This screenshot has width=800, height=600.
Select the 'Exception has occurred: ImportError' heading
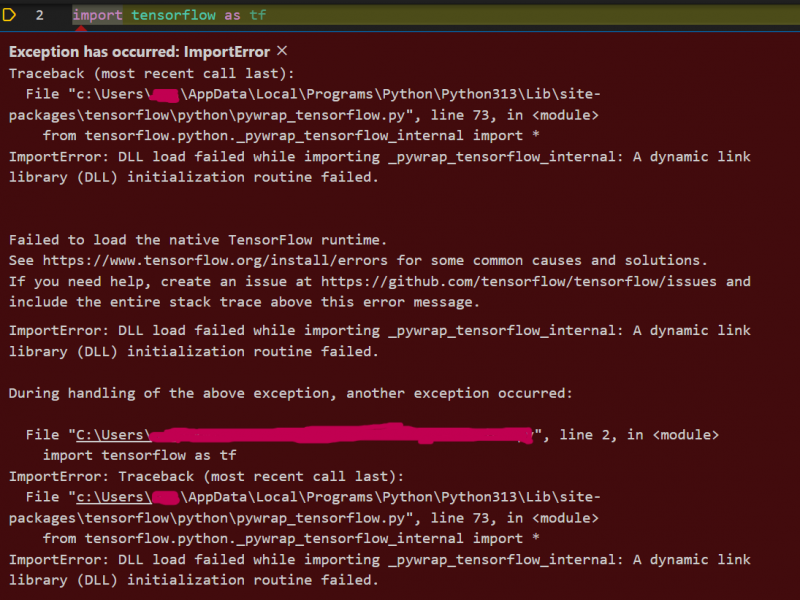(139, 52)
